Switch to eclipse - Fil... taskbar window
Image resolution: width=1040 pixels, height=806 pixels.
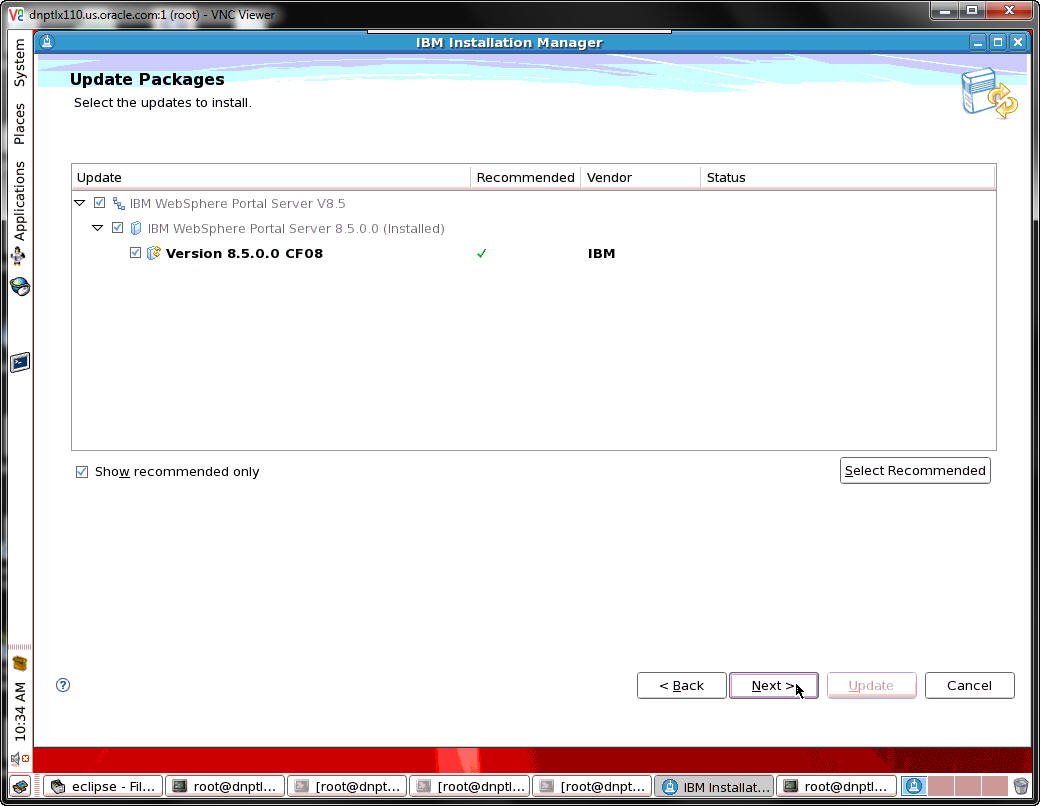[103, 786]
